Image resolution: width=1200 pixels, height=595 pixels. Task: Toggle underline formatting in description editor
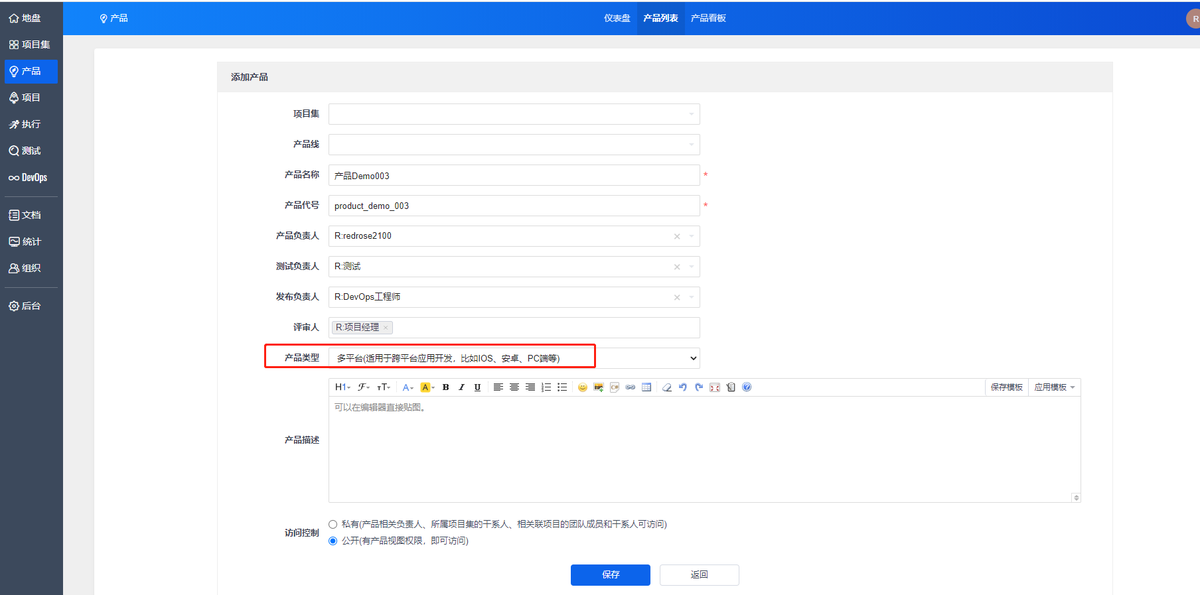pos(477,387)
